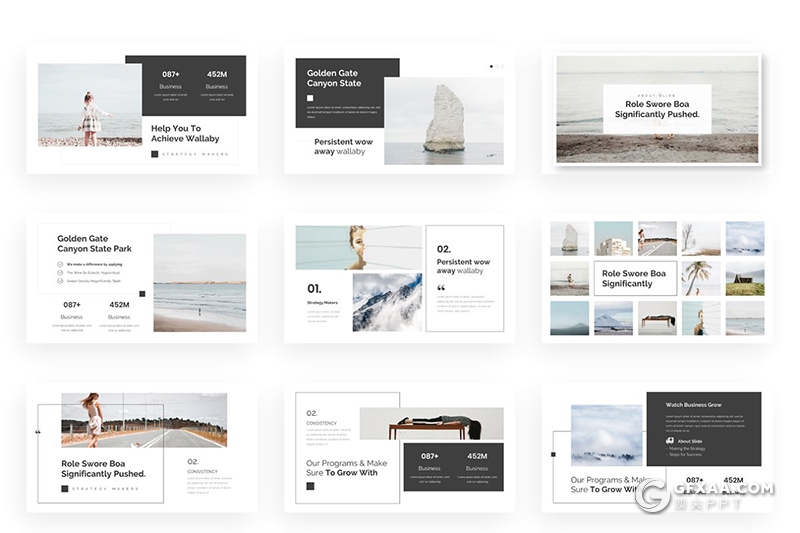Toggle the check circle beside 'We make a difference'

(x=60, y=264)
